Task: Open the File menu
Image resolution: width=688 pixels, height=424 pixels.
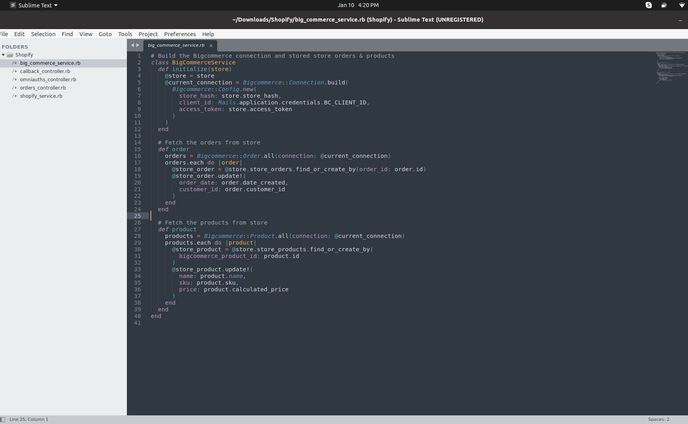Action: coord(4,34)
